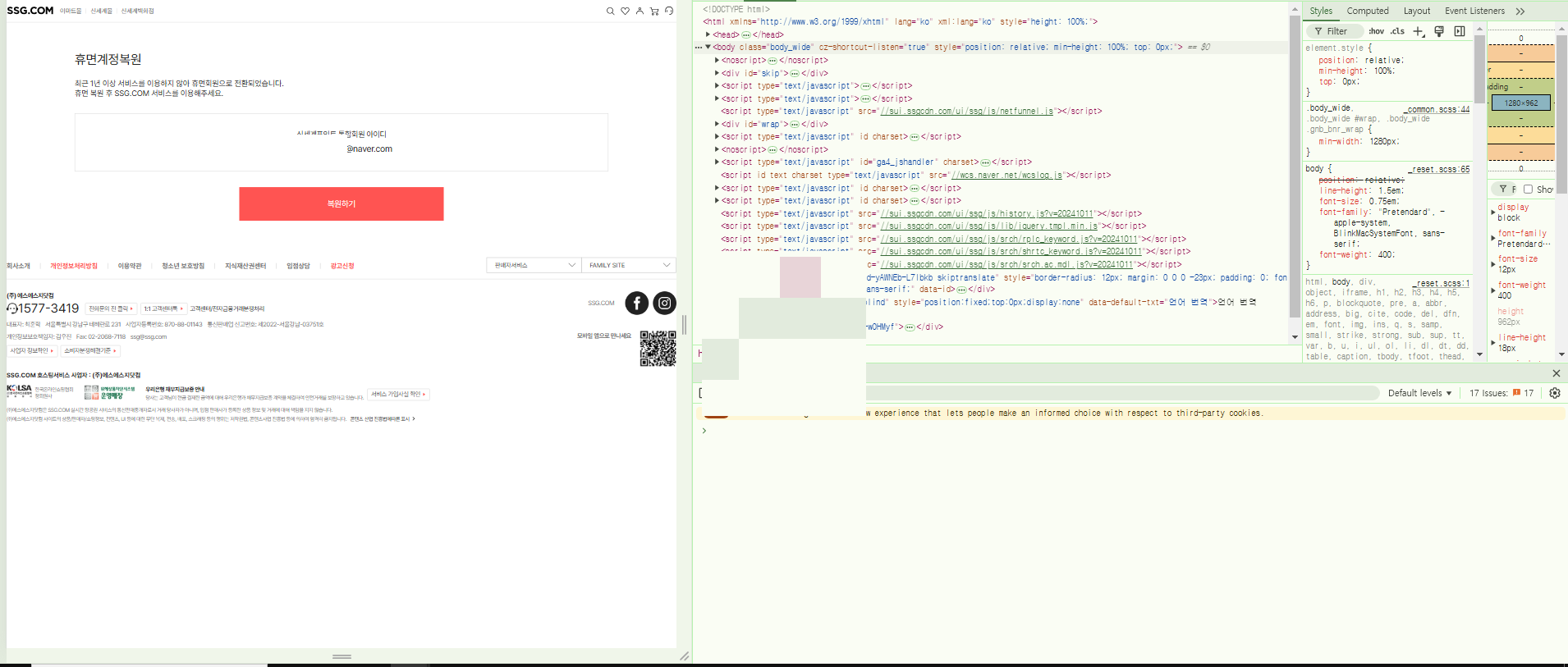1568x667 pixels.
Task: Open the _reset.scss:65 source link
Action: pos(1439,169)
